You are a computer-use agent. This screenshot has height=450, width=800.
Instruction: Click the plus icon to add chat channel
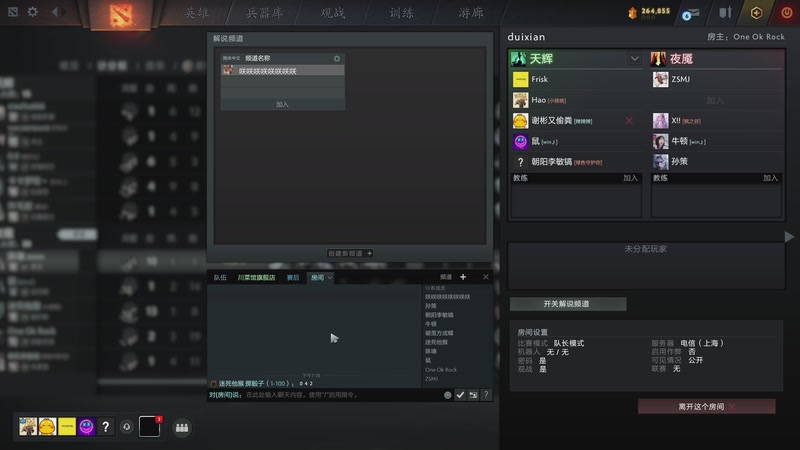[x=463, y=277]
